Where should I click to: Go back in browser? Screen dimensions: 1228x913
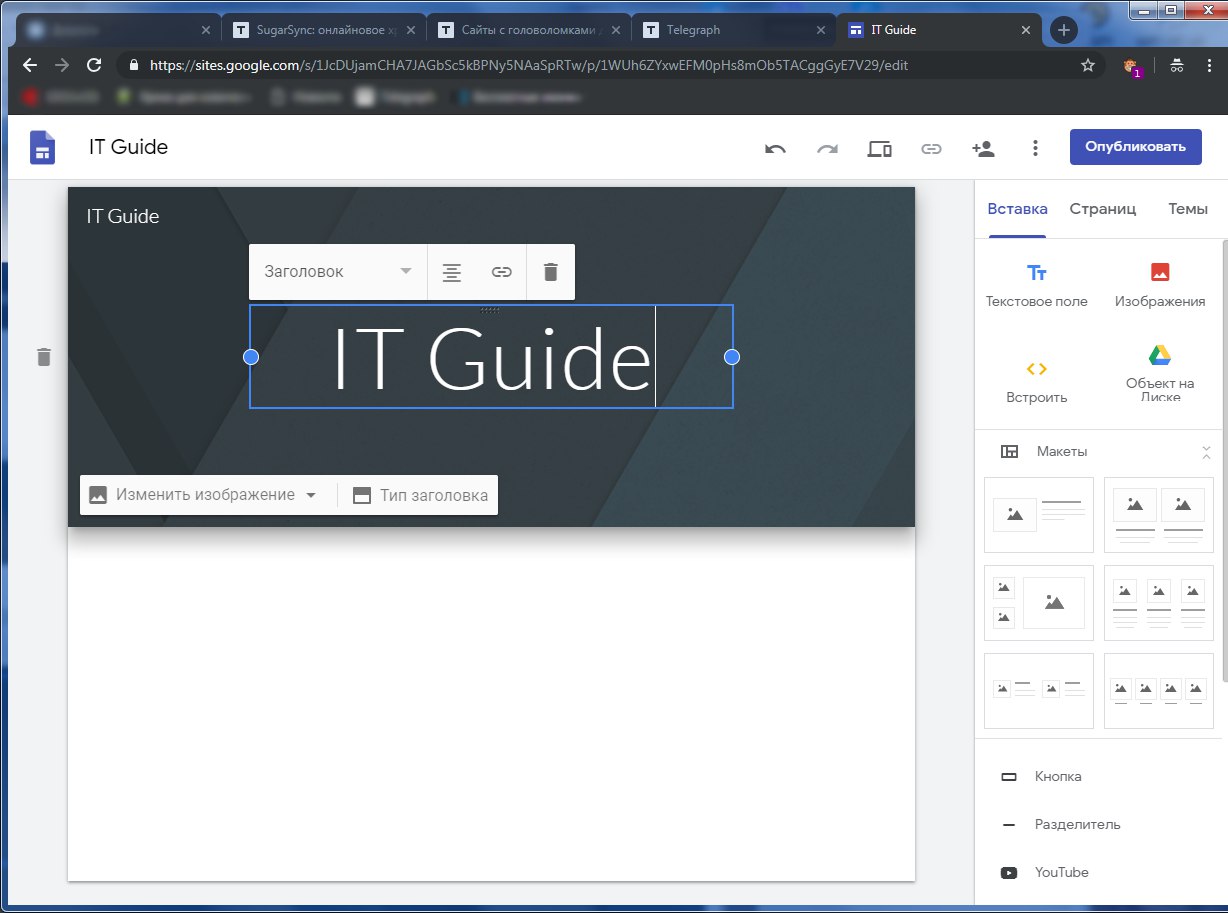(x=30, y=65)
